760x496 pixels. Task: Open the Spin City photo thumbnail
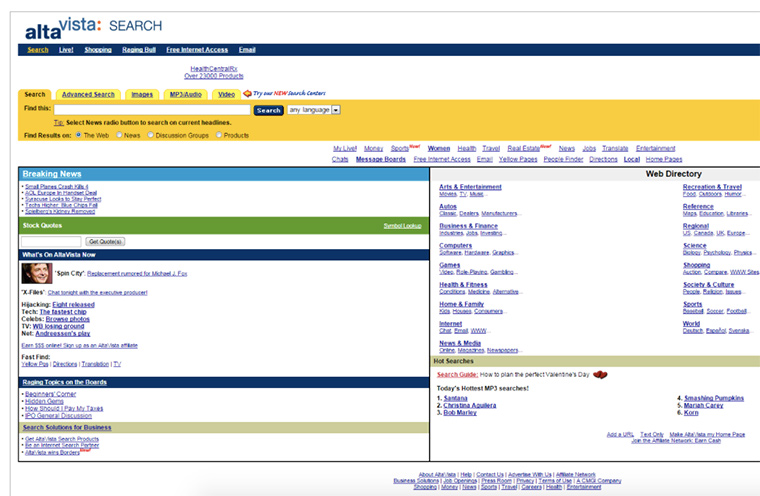(36, 273)
